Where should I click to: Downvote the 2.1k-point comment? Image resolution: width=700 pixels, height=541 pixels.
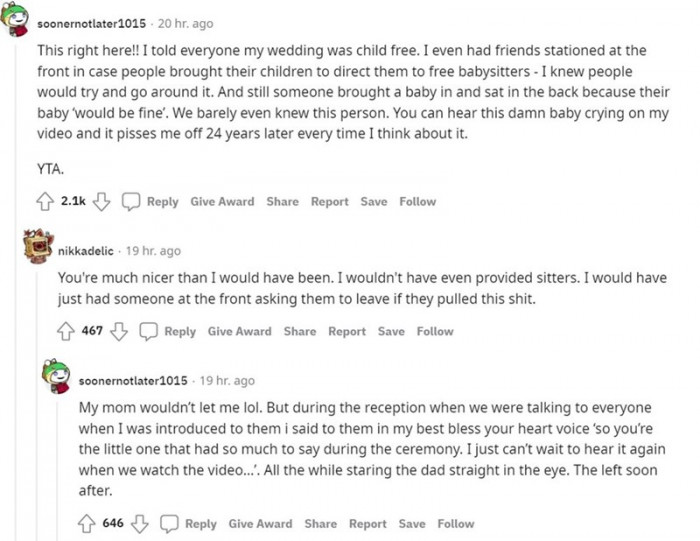[101, 201]
